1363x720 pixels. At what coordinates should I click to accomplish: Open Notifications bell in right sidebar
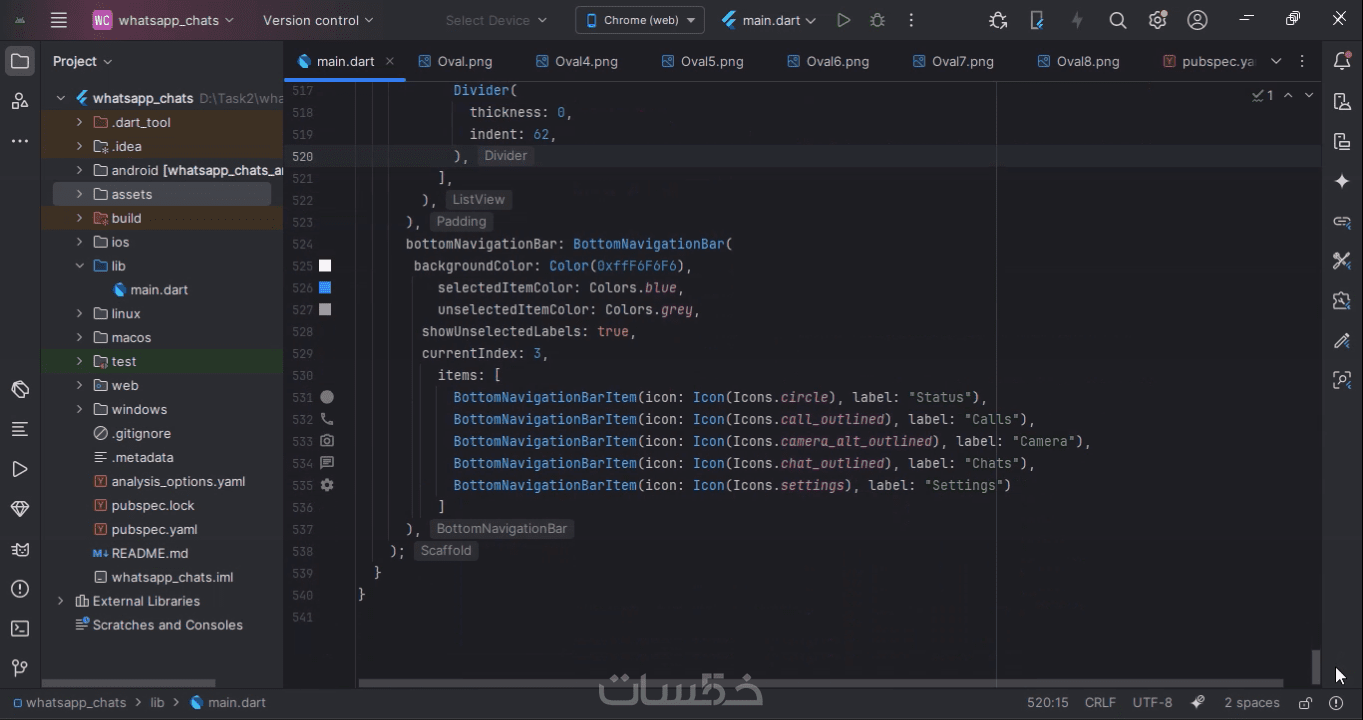(x=1342, y=61)
